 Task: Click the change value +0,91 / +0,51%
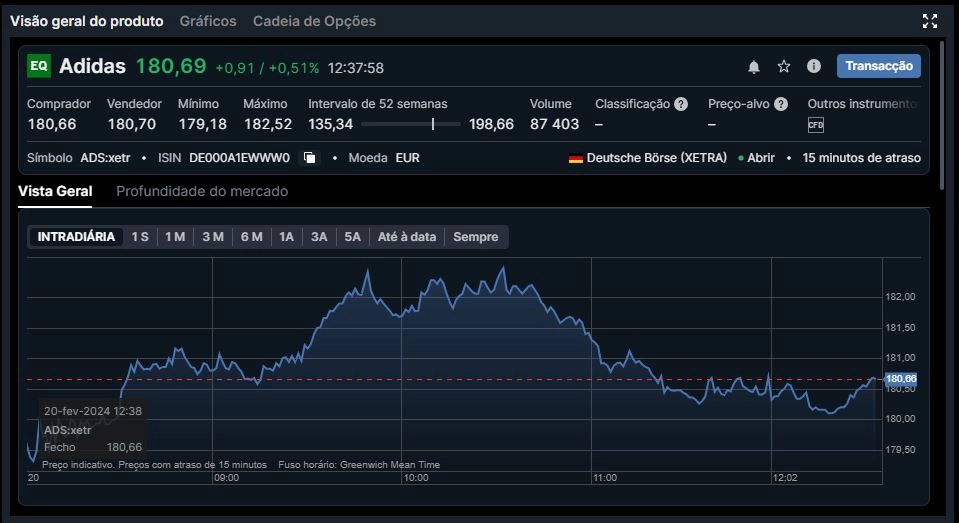click(267, 68)
